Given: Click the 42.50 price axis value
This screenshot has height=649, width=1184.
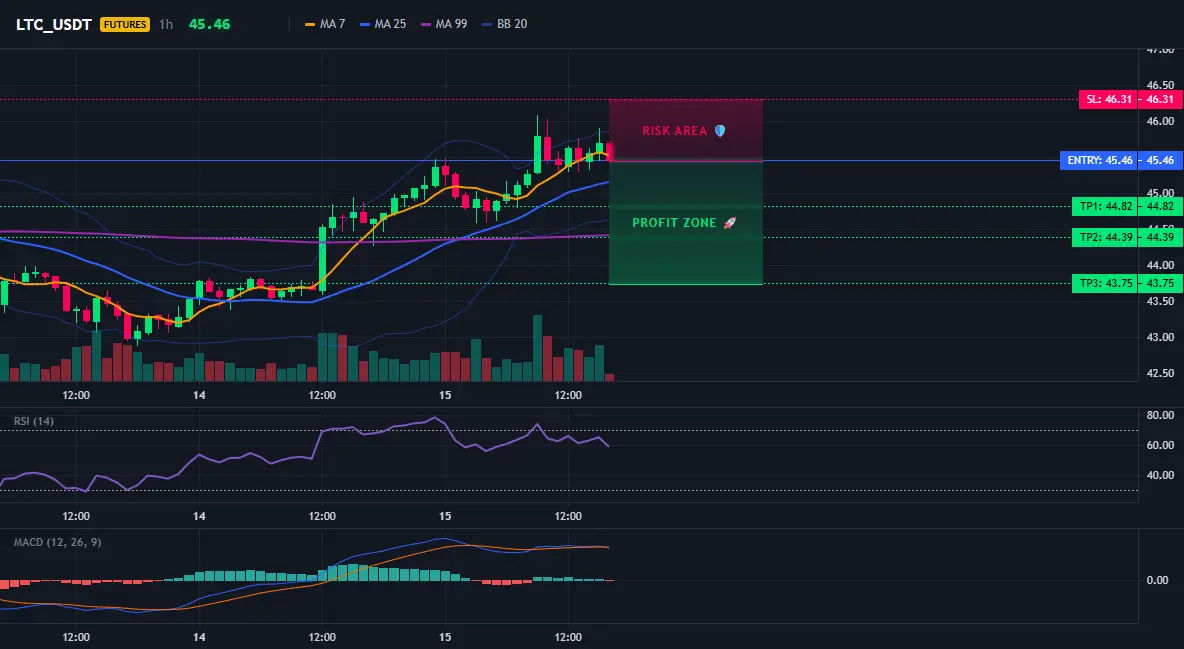Looking at the screenshot, I should (x=1160, y=373).
